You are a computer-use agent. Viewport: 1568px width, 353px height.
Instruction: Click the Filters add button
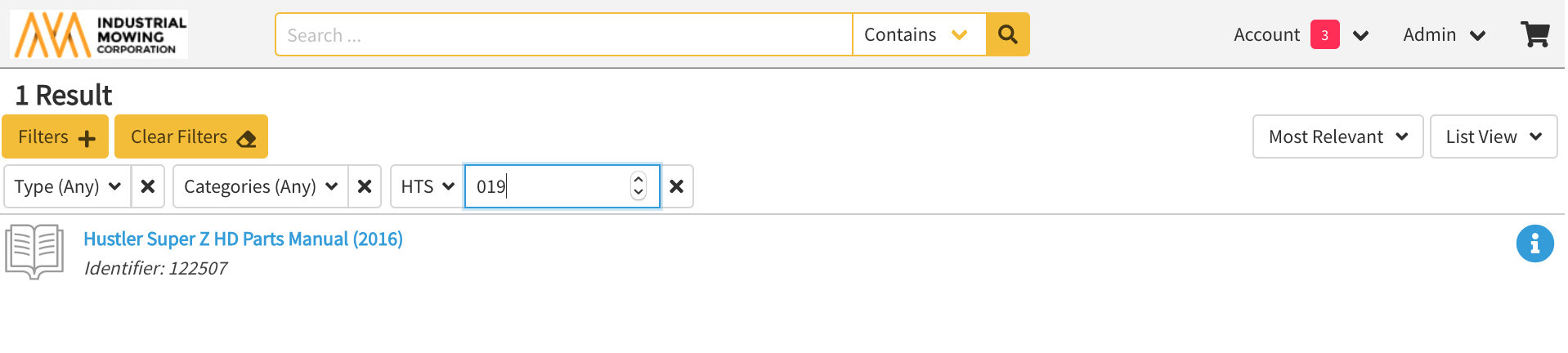click(56, 136)
